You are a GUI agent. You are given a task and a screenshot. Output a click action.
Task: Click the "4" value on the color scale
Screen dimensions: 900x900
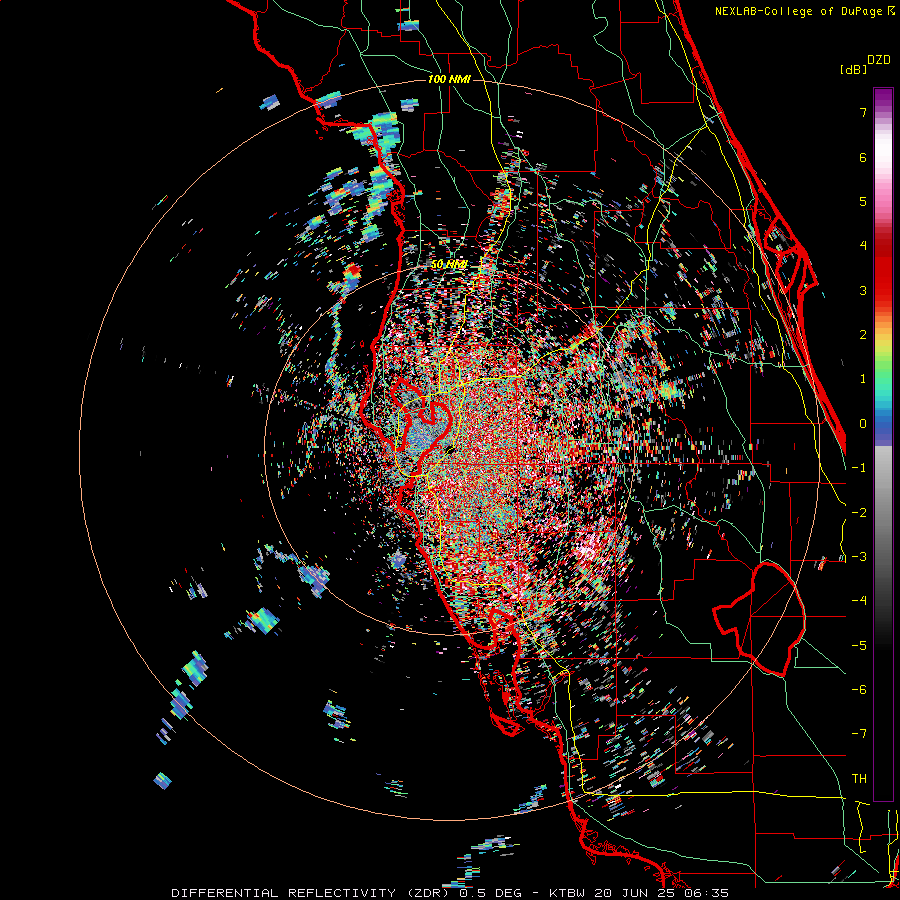pyautogui.click(x=863, y=246)
